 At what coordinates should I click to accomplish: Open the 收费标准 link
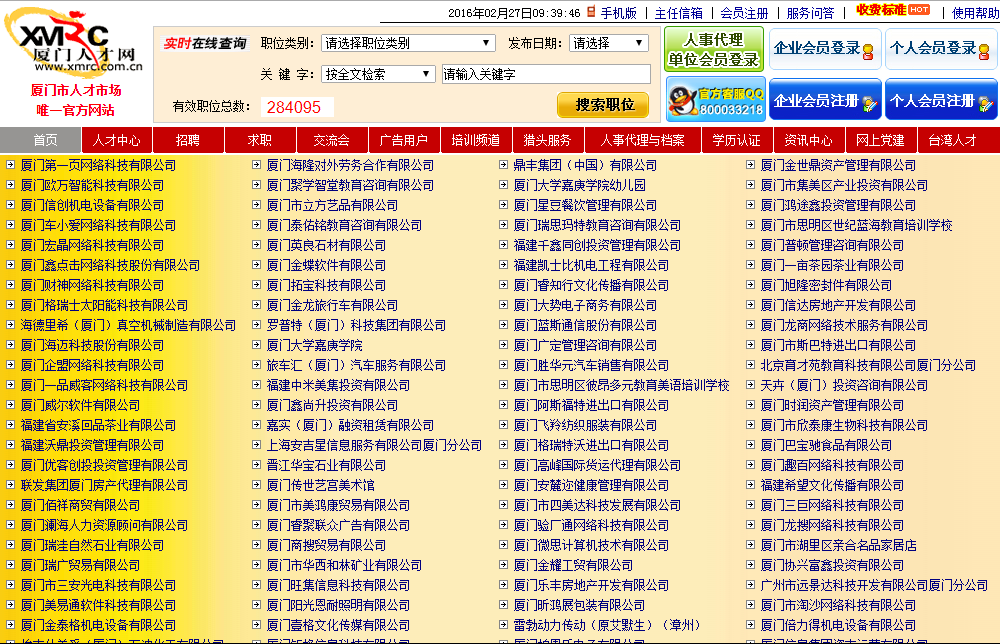881,10
